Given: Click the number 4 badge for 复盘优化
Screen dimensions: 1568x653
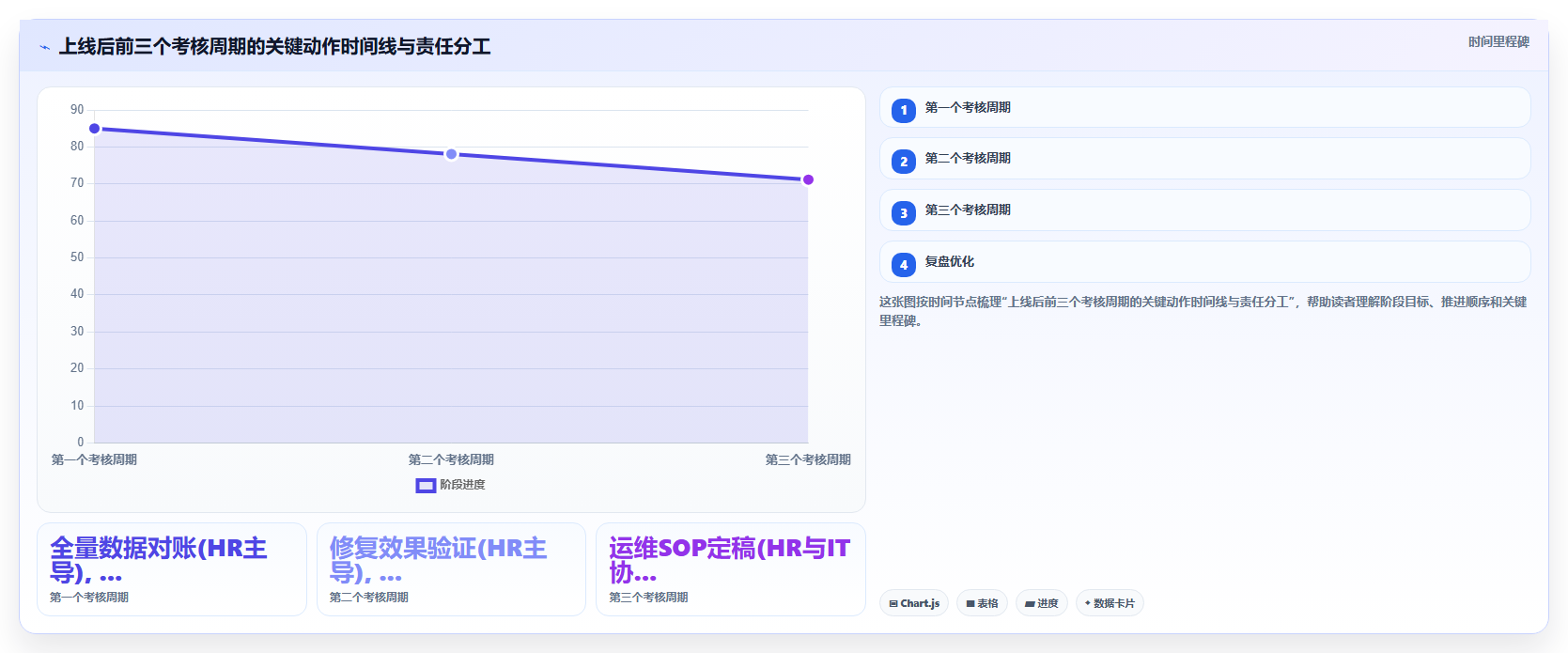Looking at the screenshot, I should pos(904,265).
